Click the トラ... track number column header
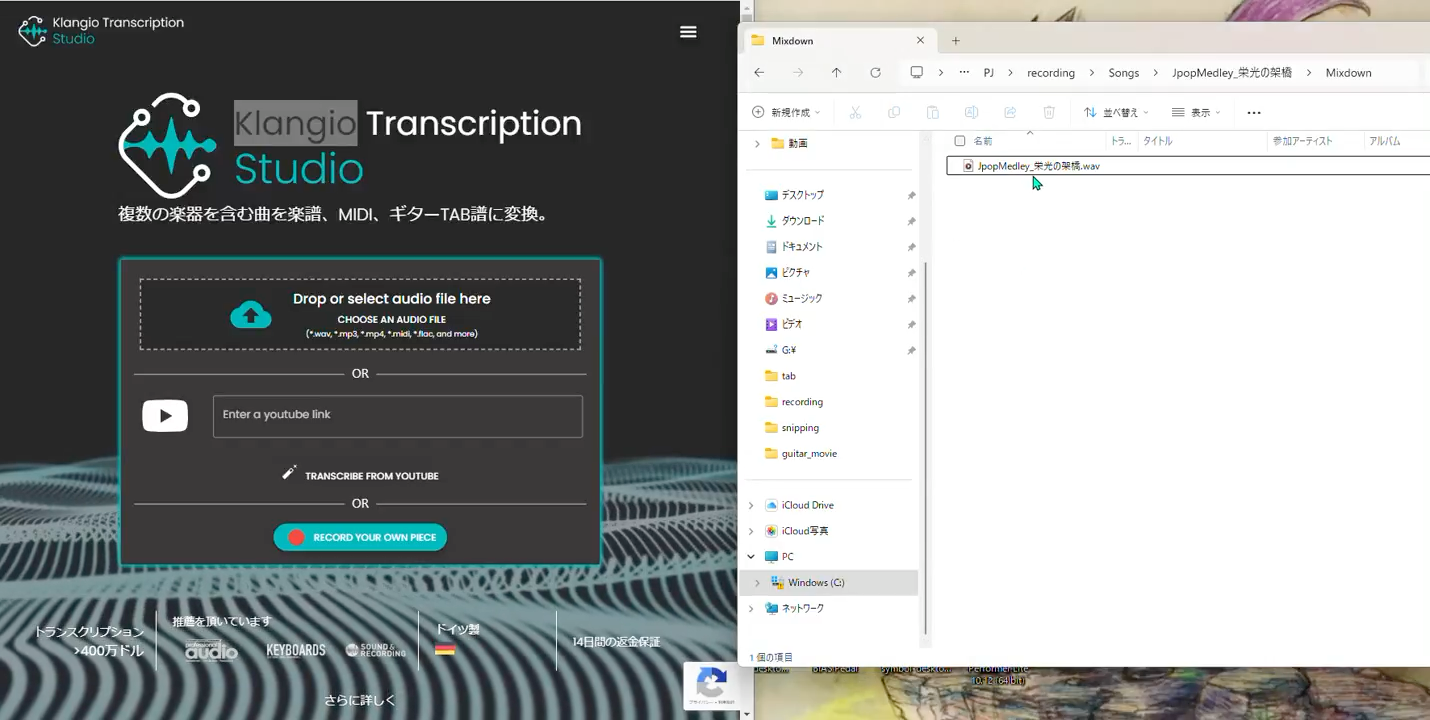The height and width of the screenshot is (720, 1430). [1121, 141]
